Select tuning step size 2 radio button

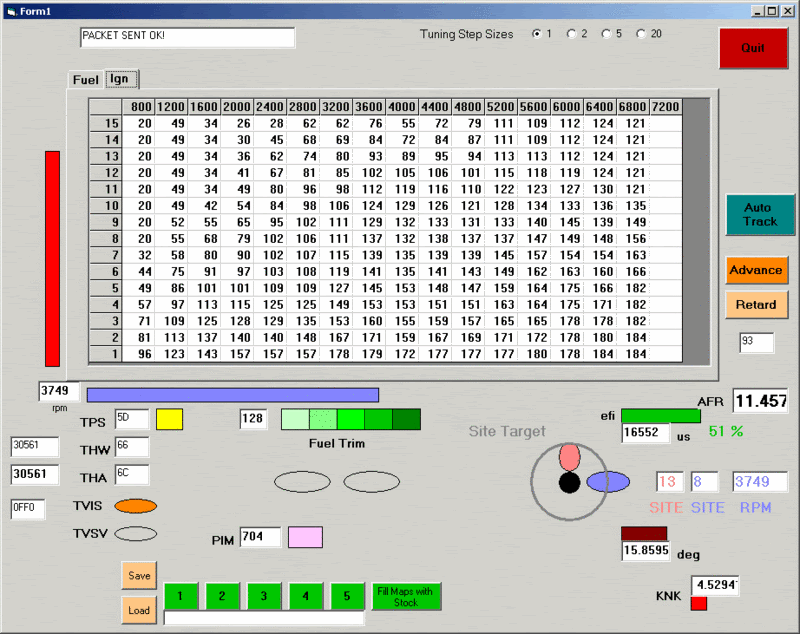[x=571, y=34]
